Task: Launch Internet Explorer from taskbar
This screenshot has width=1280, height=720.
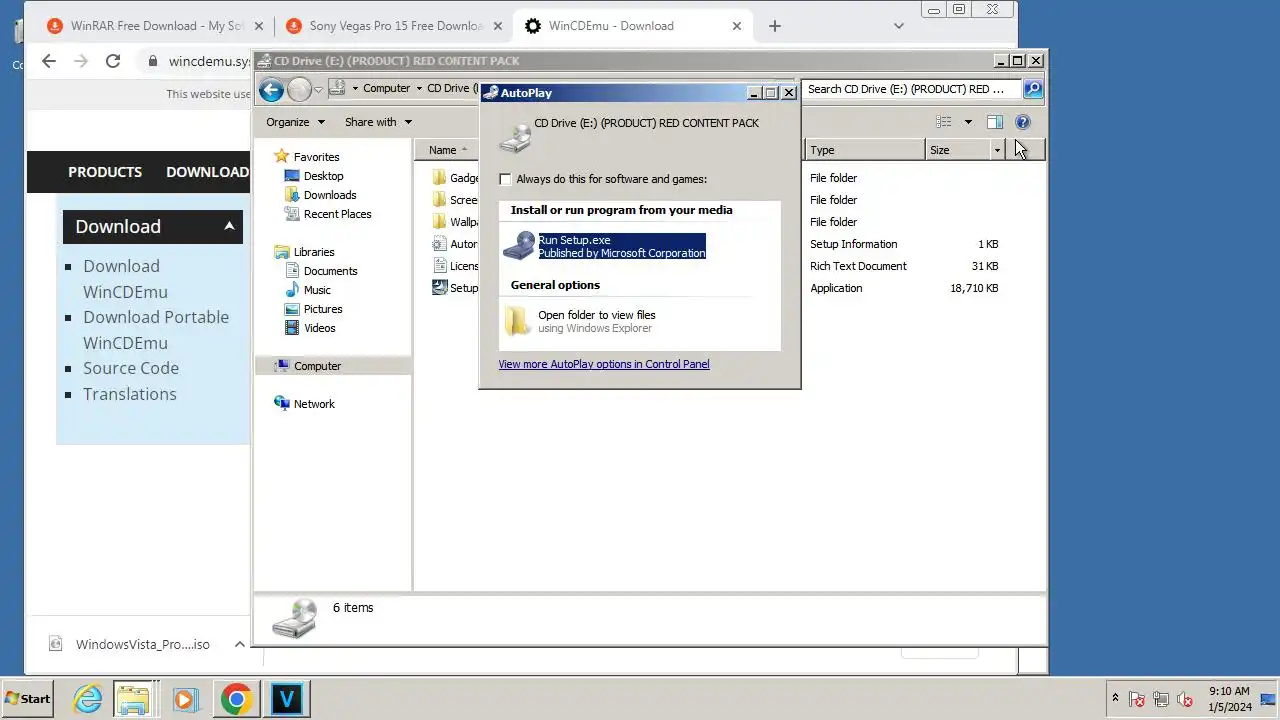Action: tap(88, 699)
